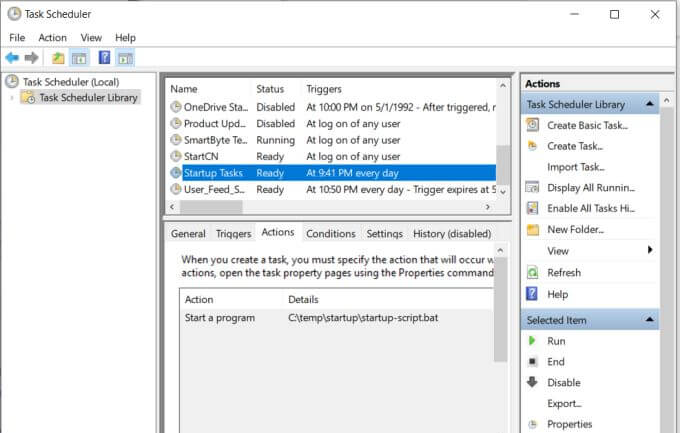
Task: Select the Task Scheduler (Local) tree root
Action: pos(71,82)
